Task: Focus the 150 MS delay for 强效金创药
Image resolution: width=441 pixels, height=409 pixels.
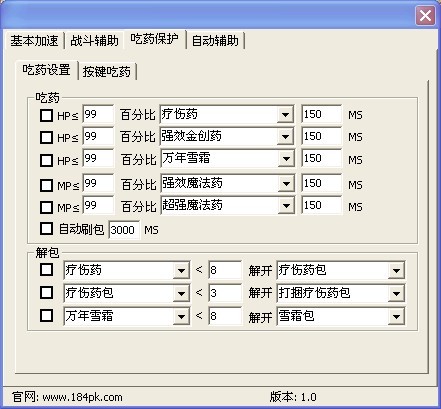Action: (x=321, y=136)
